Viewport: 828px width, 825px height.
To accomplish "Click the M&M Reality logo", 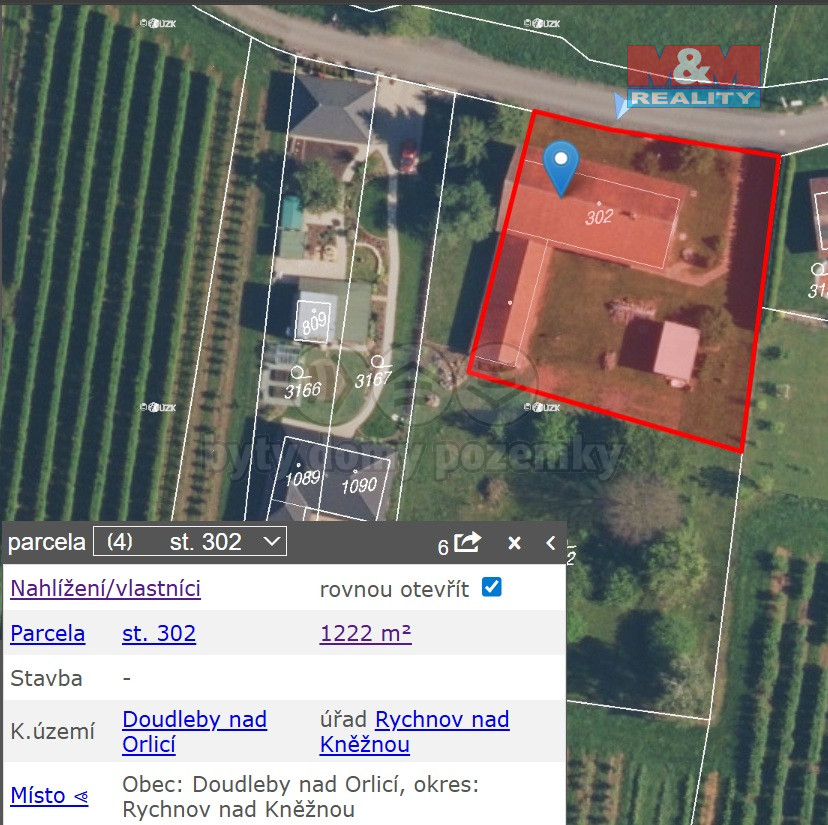I will 693,76.
